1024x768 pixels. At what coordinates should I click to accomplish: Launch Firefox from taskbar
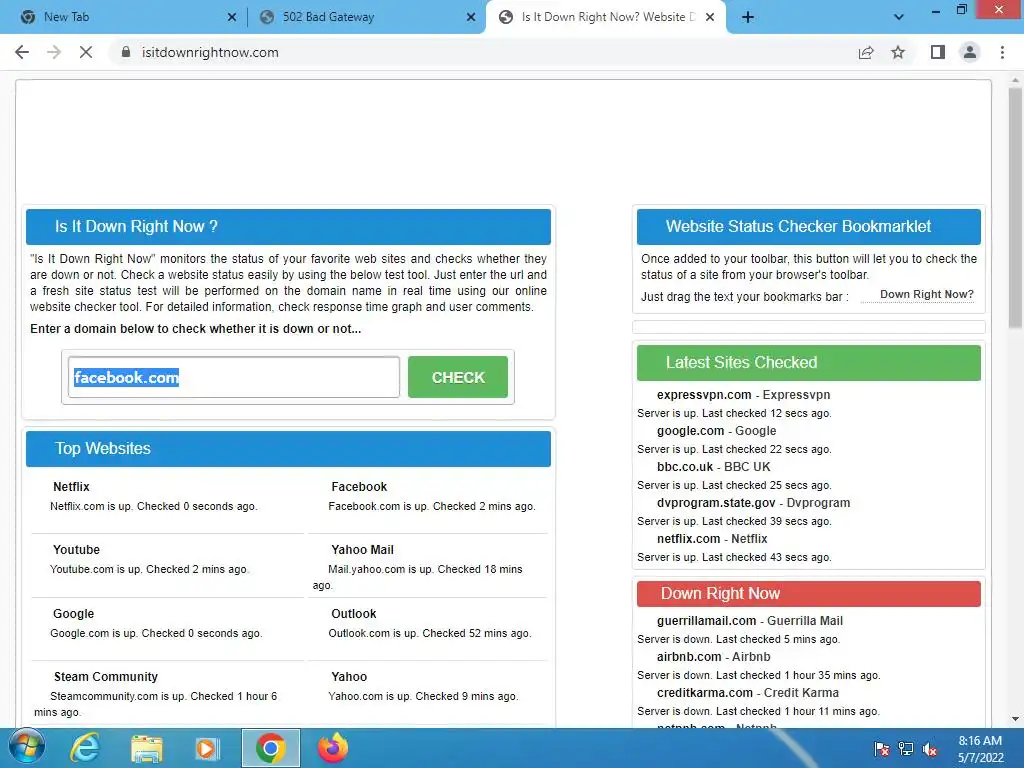(333, 748)
